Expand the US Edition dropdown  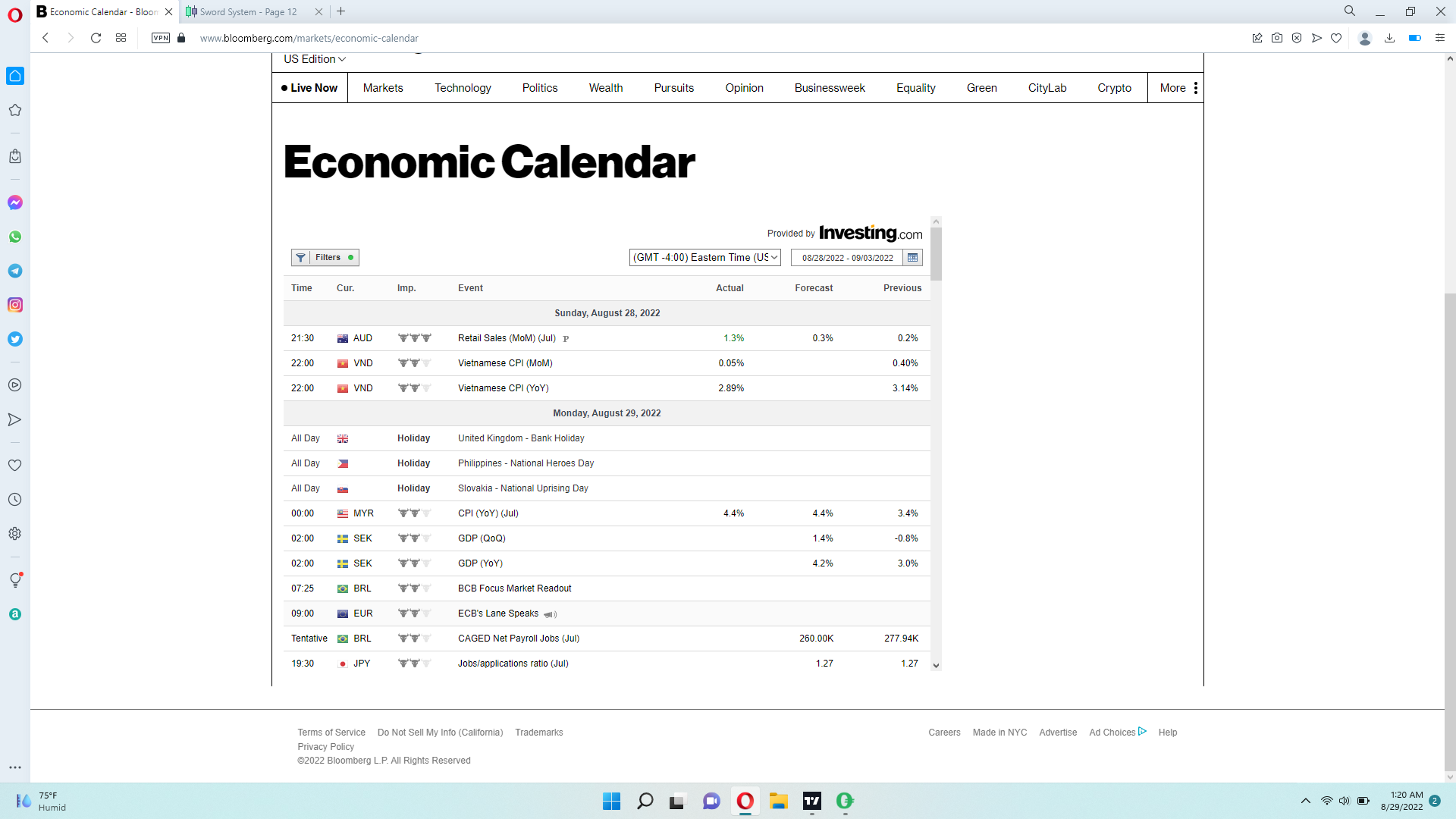pyautogui.click(x=315, y=59)
